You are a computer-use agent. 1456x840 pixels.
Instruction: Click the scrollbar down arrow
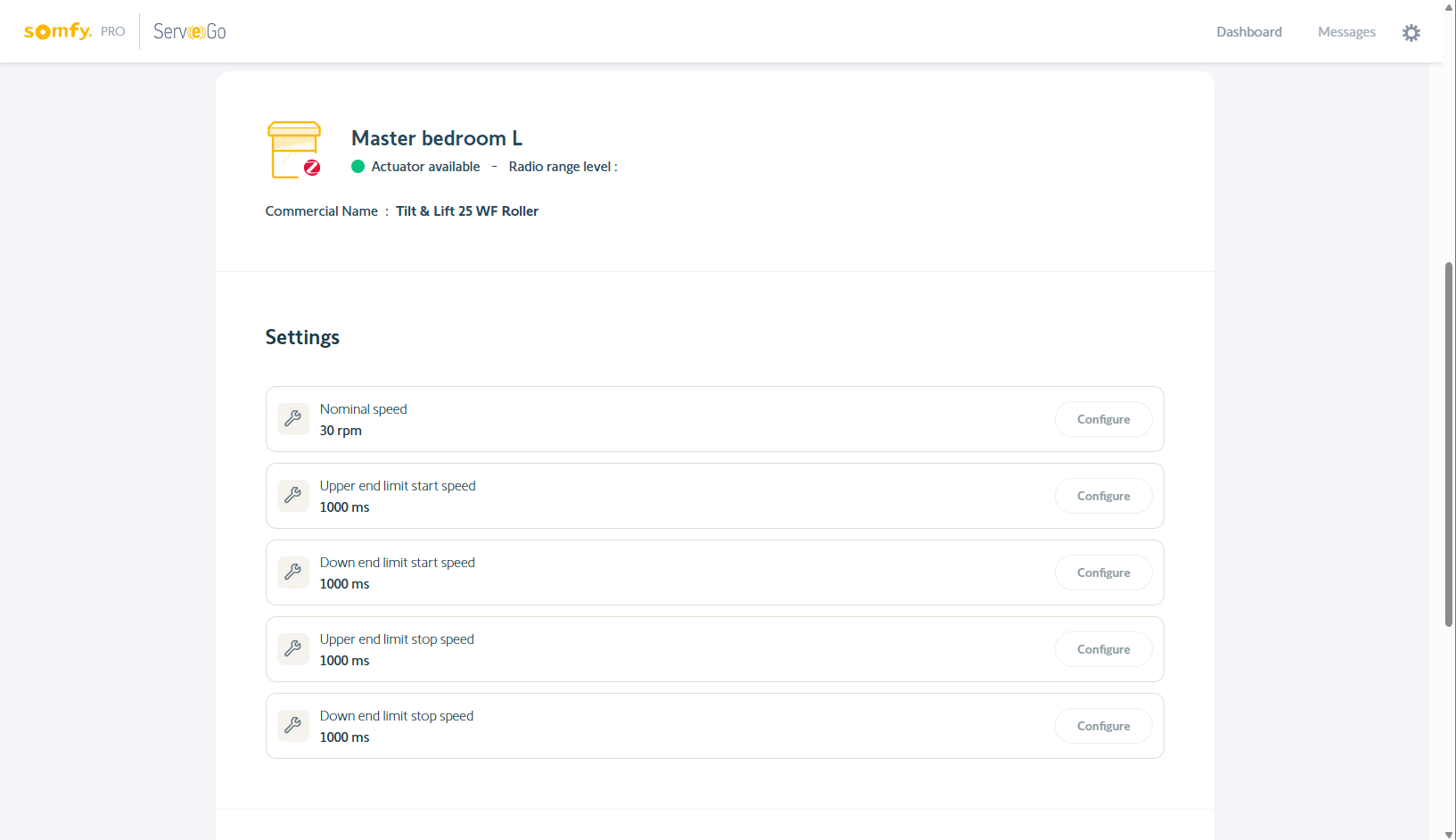[1449, 834]
